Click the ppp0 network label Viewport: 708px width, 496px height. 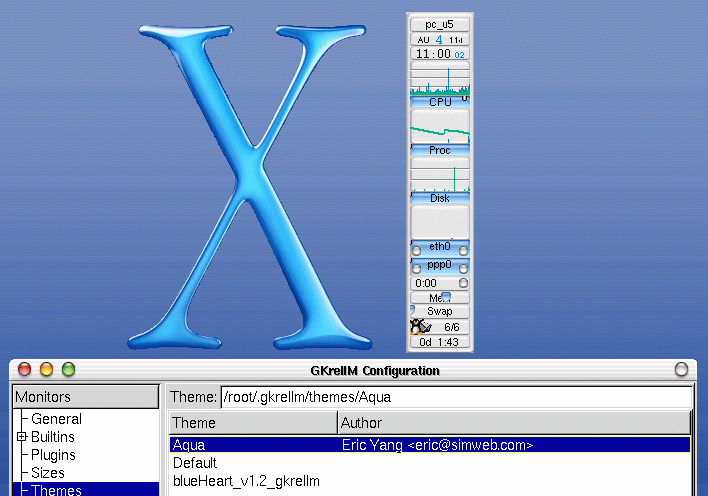439,265
